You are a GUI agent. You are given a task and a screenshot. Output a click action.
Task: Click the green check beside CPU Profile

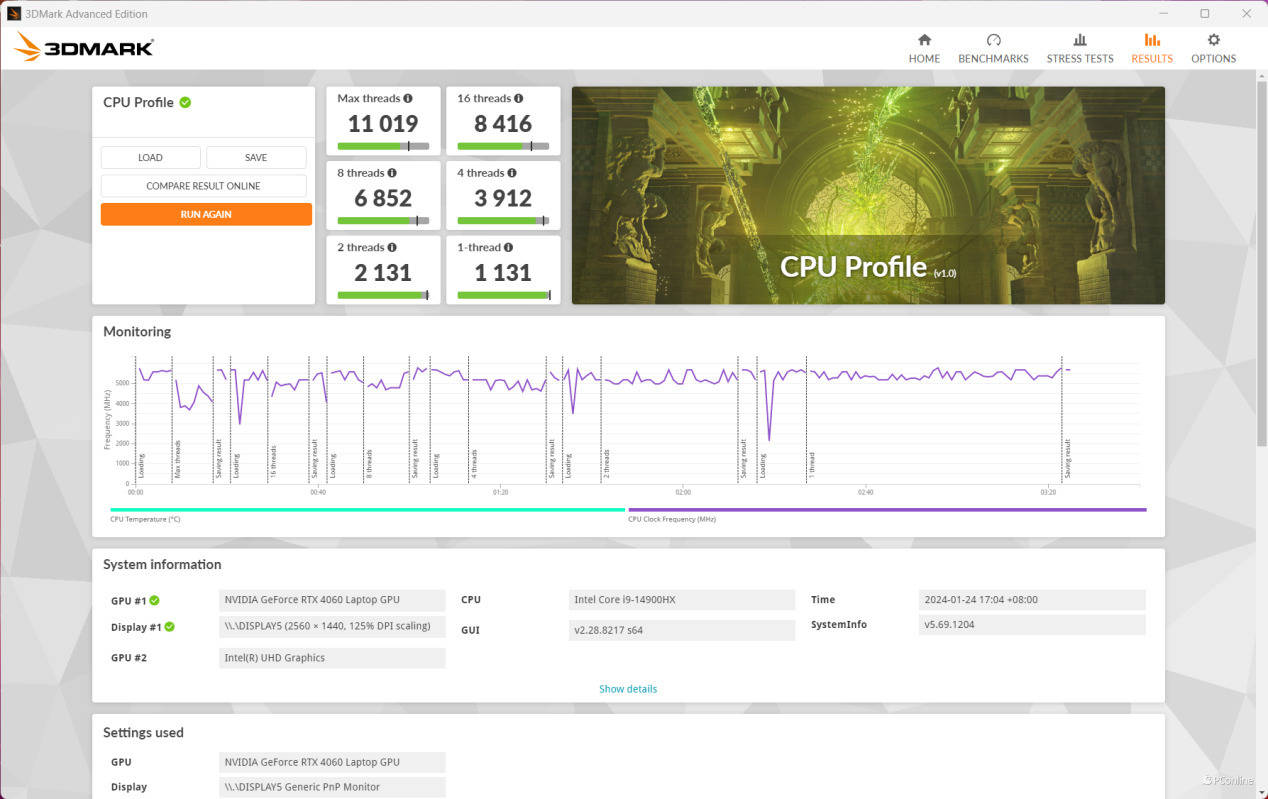(186, 102)
